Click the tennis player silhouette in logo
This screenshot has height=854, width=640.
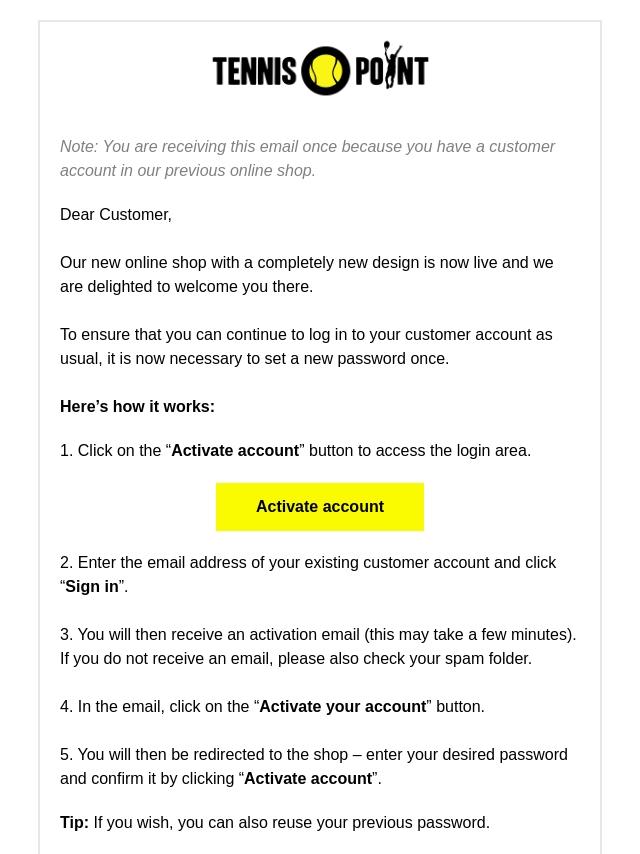(392, 58)
